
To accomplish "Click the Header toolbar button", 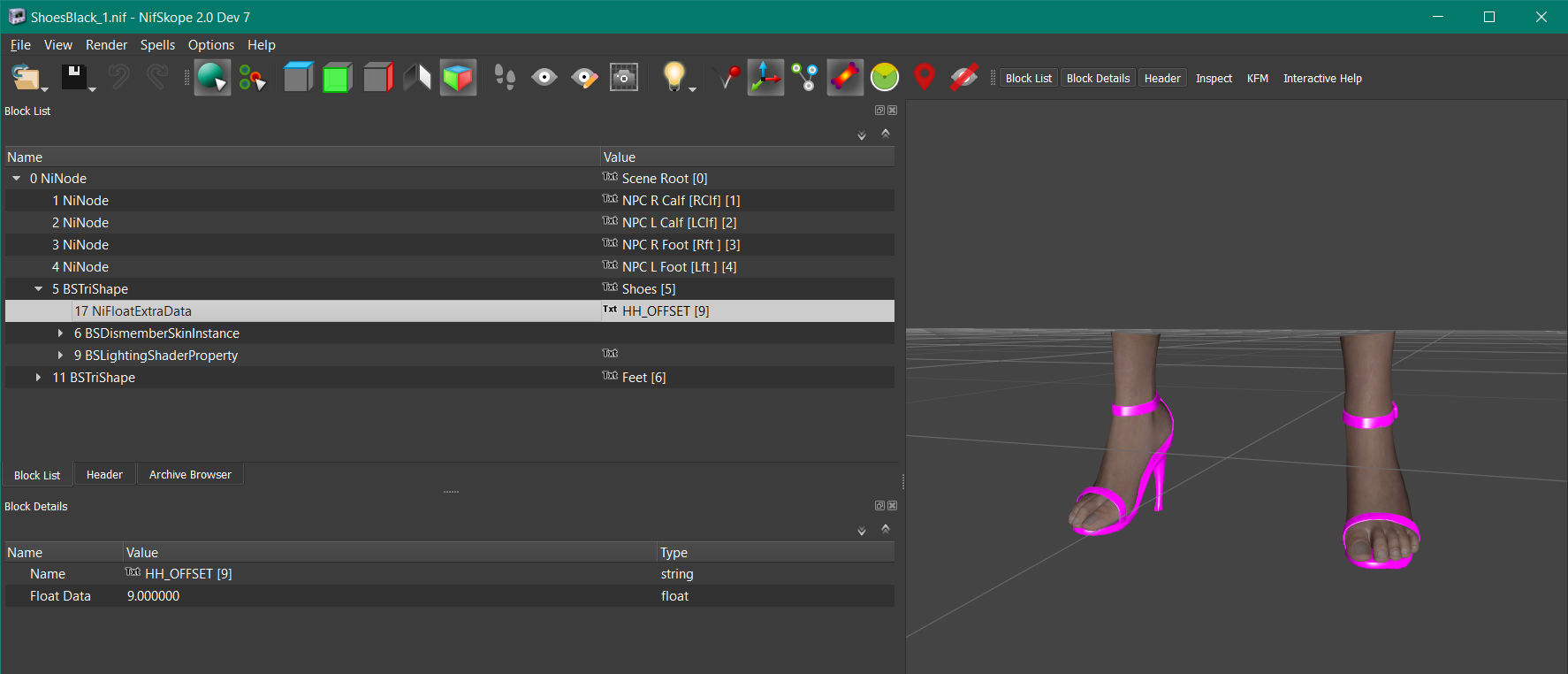I will (x=1162, y=79).
